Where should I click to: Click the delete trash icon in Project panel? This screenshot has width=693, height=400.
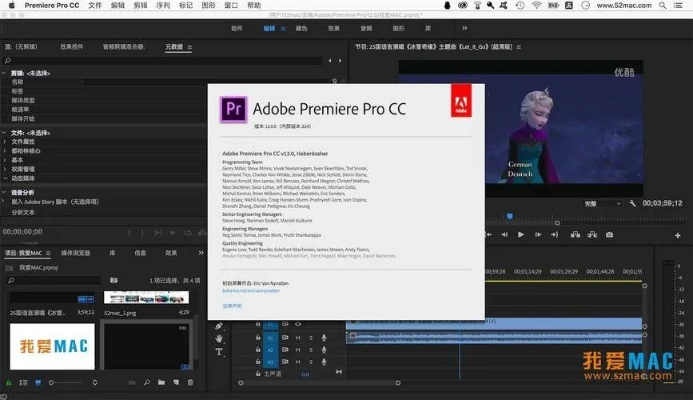191,383
